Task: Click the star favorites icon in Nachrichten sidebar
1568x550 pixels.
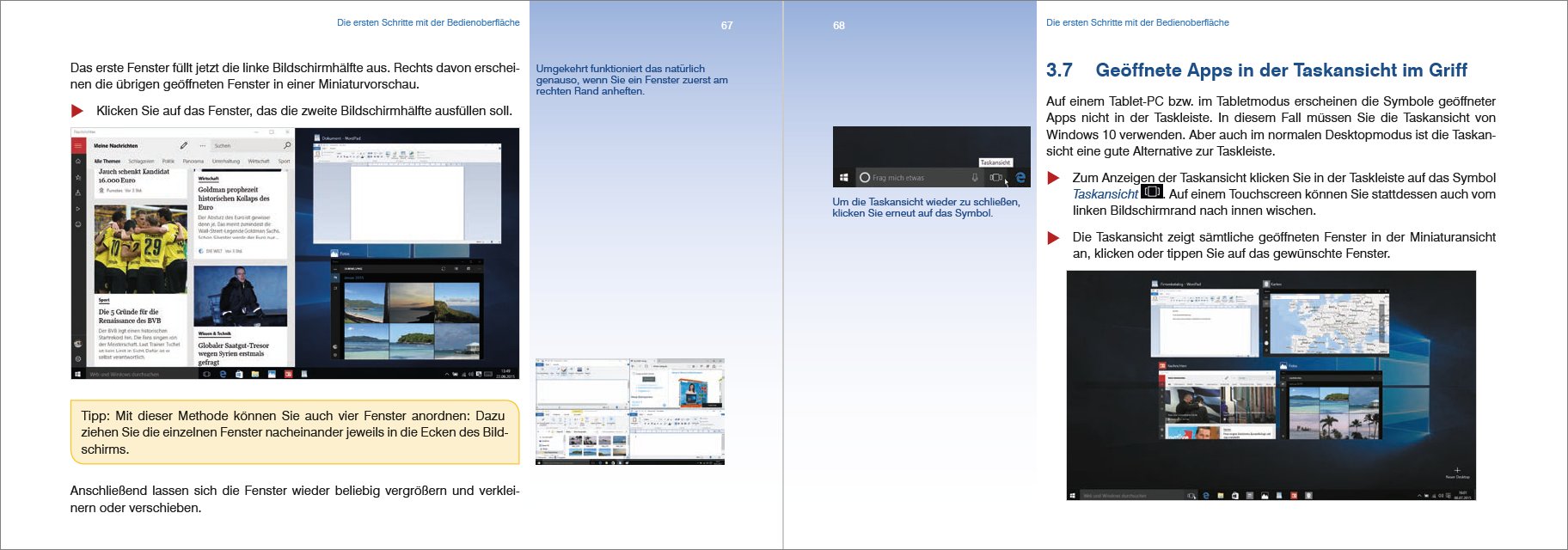Action: pos(77,177)
